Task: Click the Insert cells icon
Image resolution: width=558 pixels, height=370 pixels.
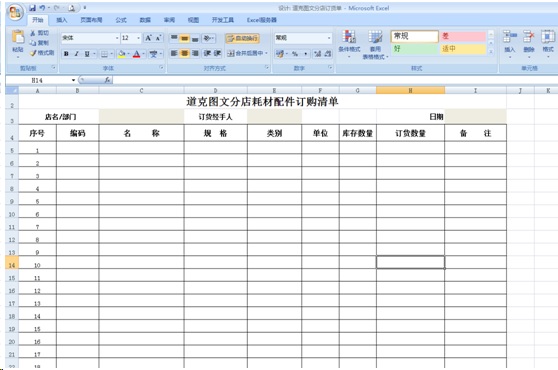Action: pyautogui.click(x=510, y=37)
